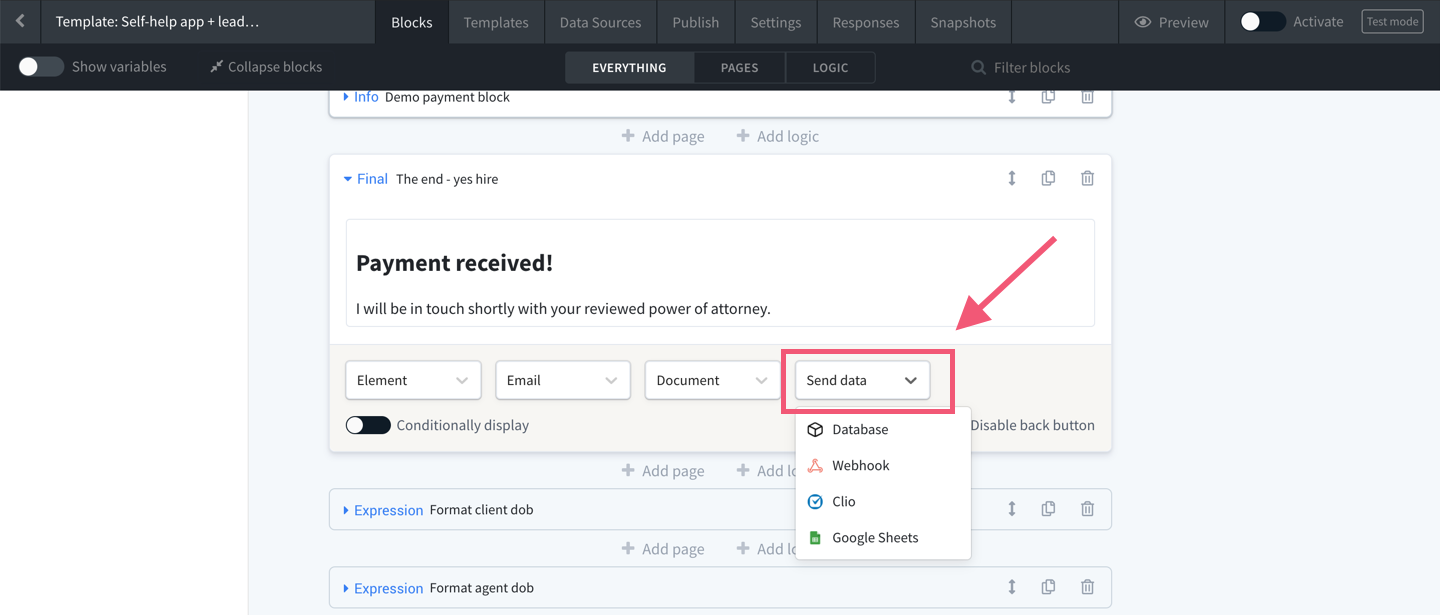Viewport: 1440px width, 615px height.
Task: Toggle the Activate switch
Action: 1262,22
